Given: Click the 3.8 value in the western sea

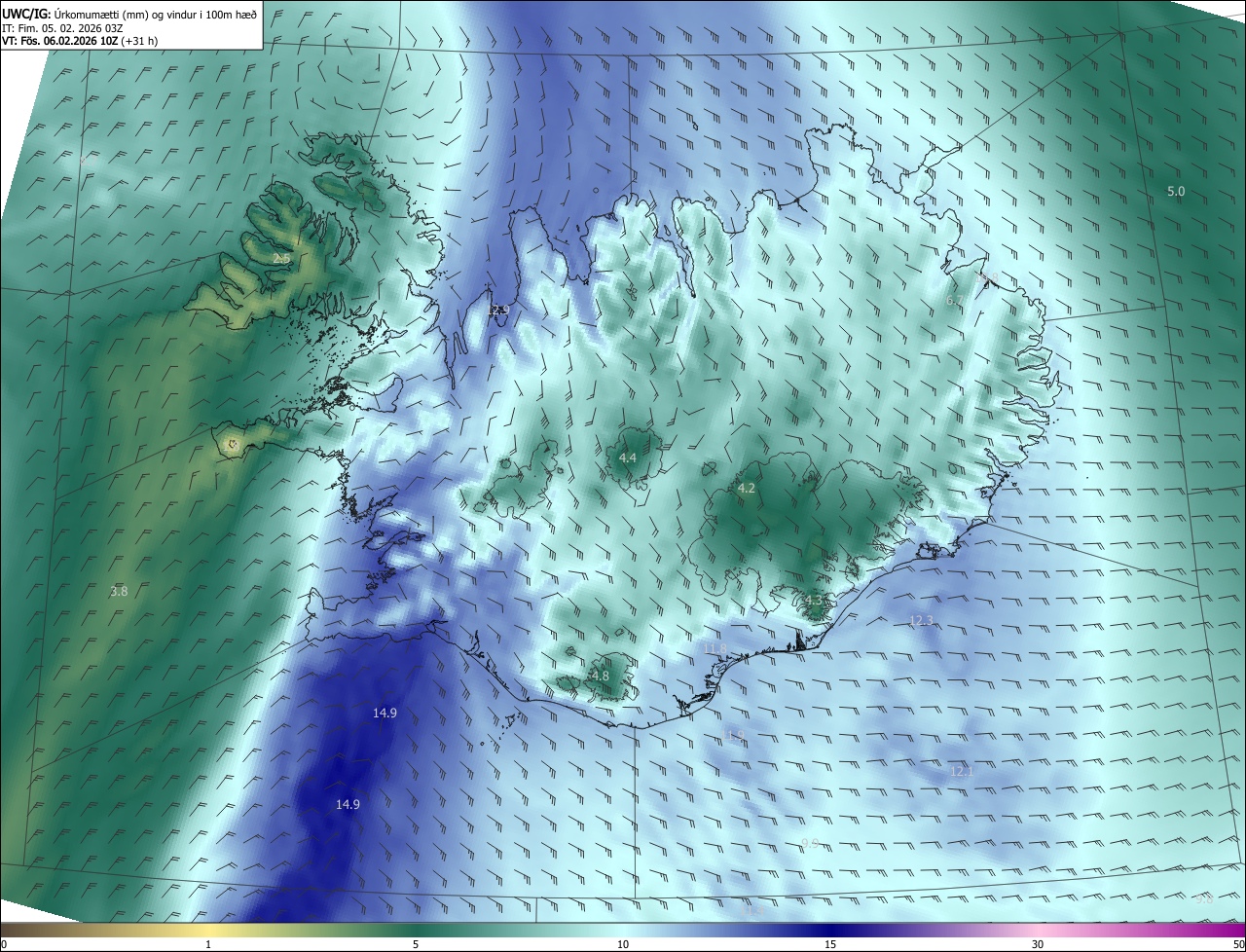Looking at the screenshot, I should [x=119, y=591].
